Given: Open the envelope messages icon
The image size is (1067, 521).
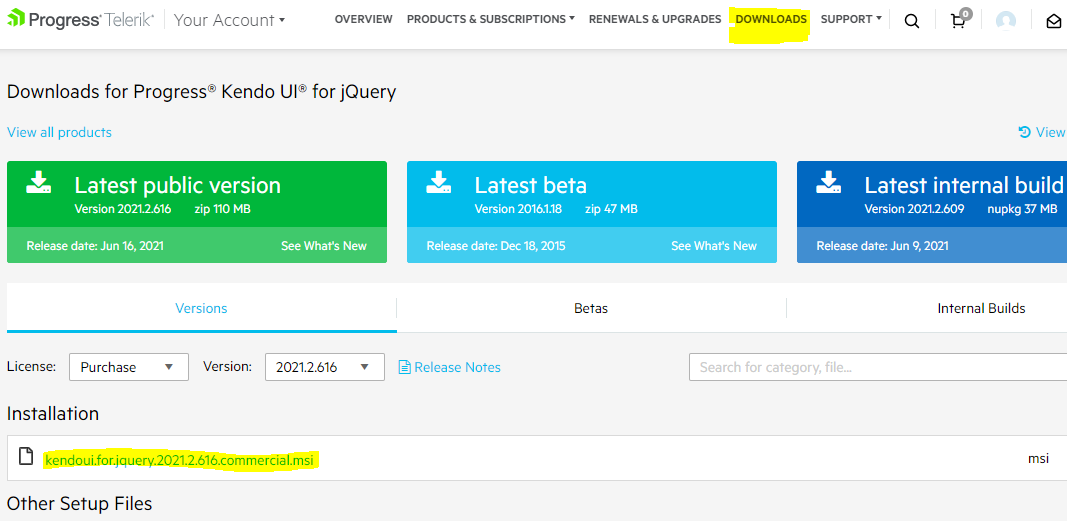Looking at the screenshot, I should pyautogui.click(x=1053, y=22).
